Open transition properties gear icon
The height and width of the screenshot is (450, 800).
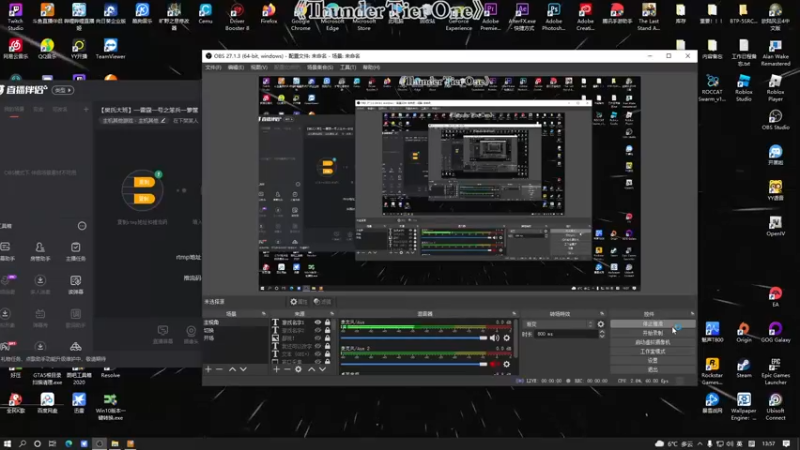[601, 324]
